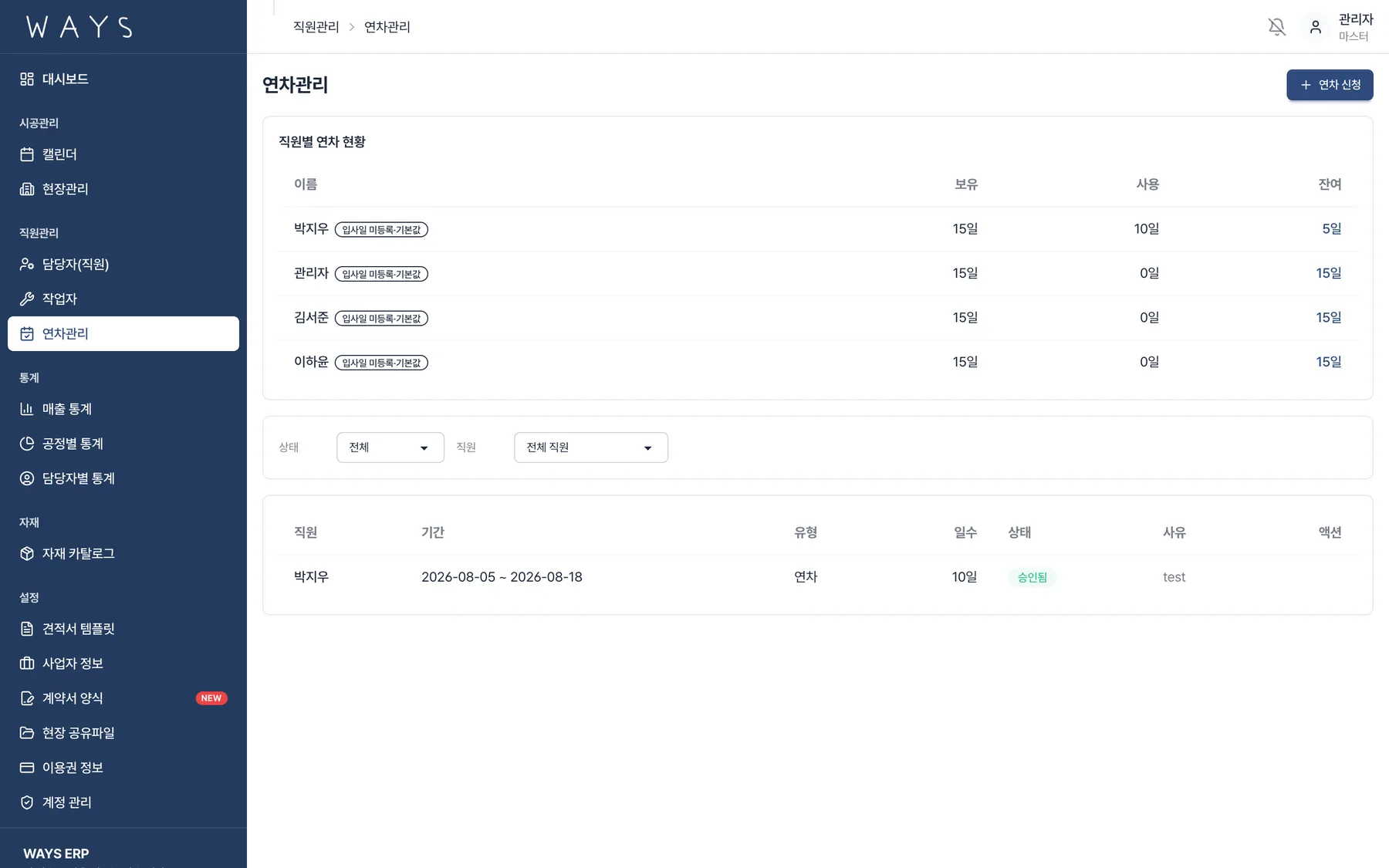Click the 연차 신청 button
This screenshot has height=868, width=1389.
click(x=1330, y=85)
